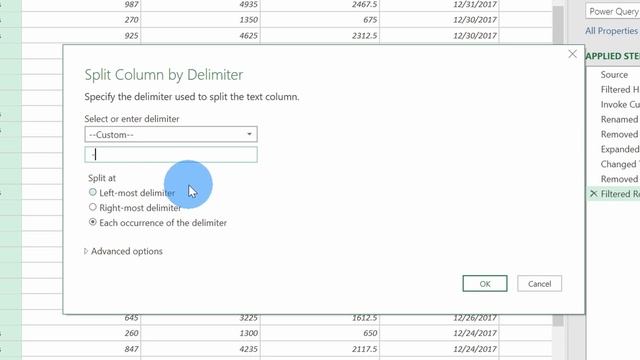Viewport: 640px width, 360px height.
Task: Click cell with value 4935
Action: [x=200, y=4]
